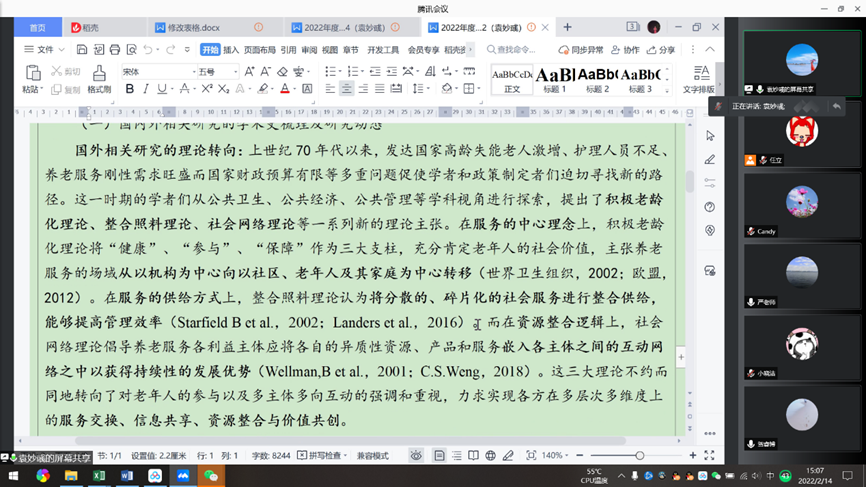Screen dimensions: 866x487
Task: Switch to the 插入 ribbon tab
Action: coord(231,49)
